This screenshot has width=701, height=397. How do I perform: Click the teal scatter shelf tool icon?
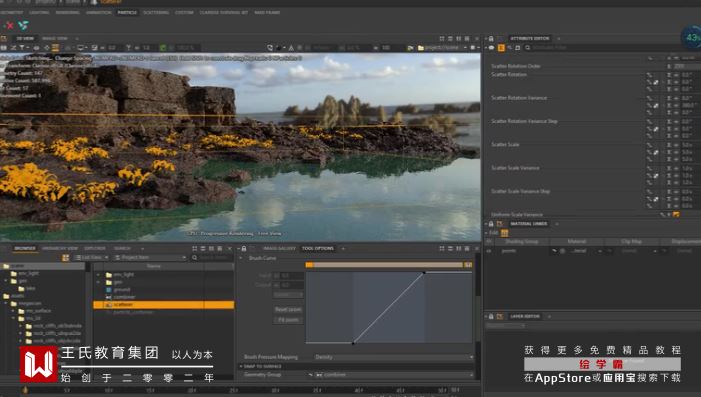tap(23, 25)
